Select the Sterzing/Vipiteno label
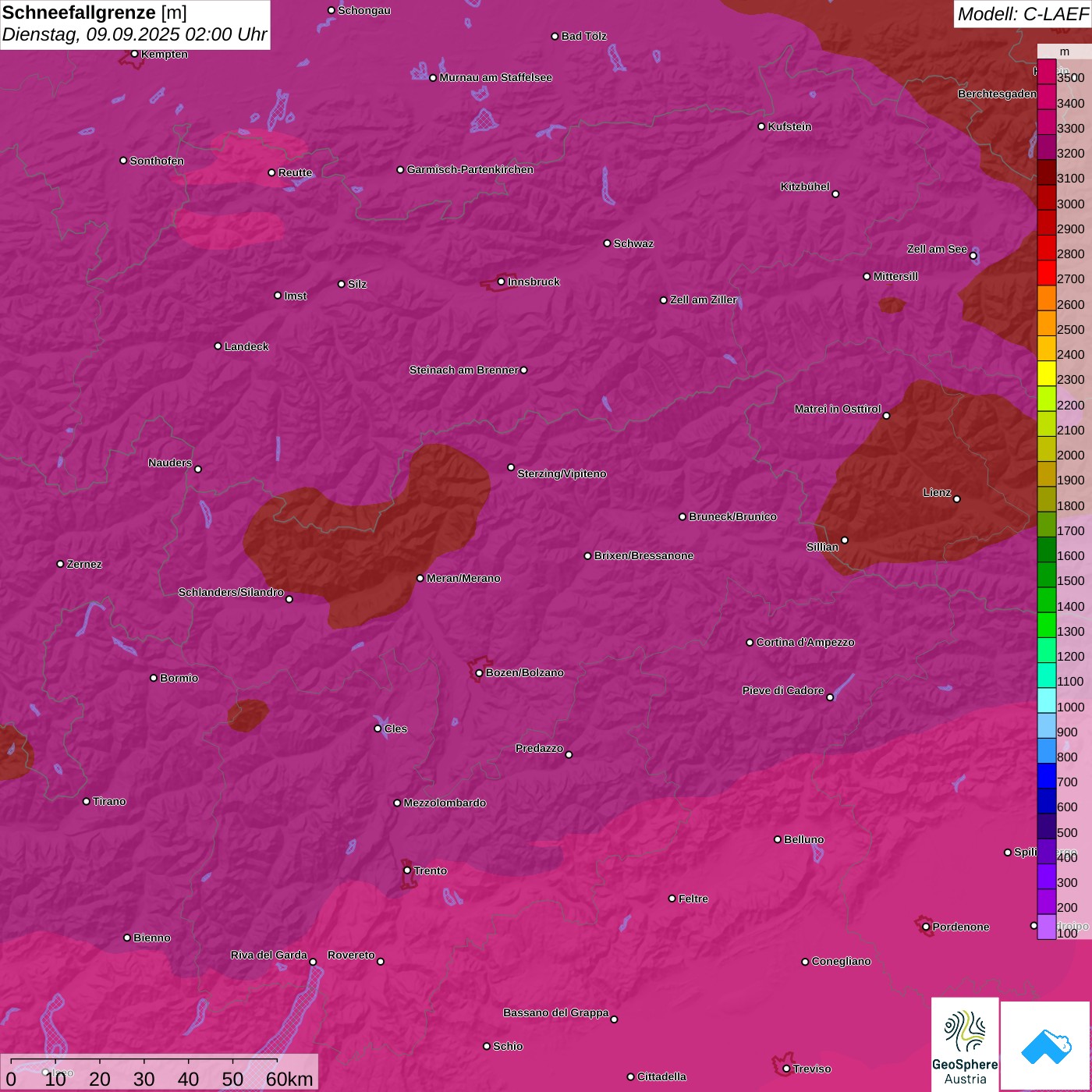This screenshot has height=1092, width=1092. click(562, 473)
